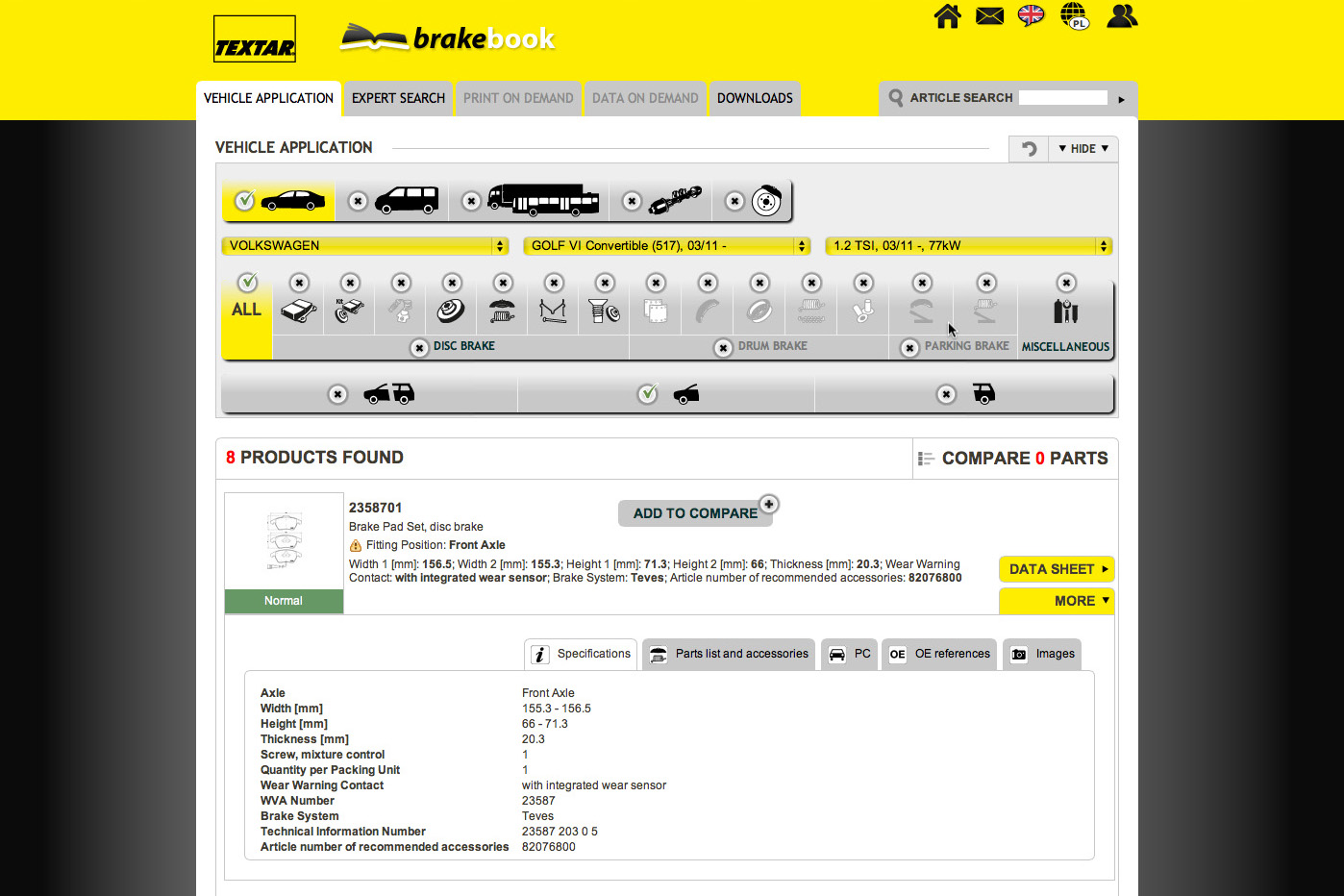Toggle the Drum Brake filter checkbox
The width and height of the screenshot is (1344, 896).
pos(724,348)
